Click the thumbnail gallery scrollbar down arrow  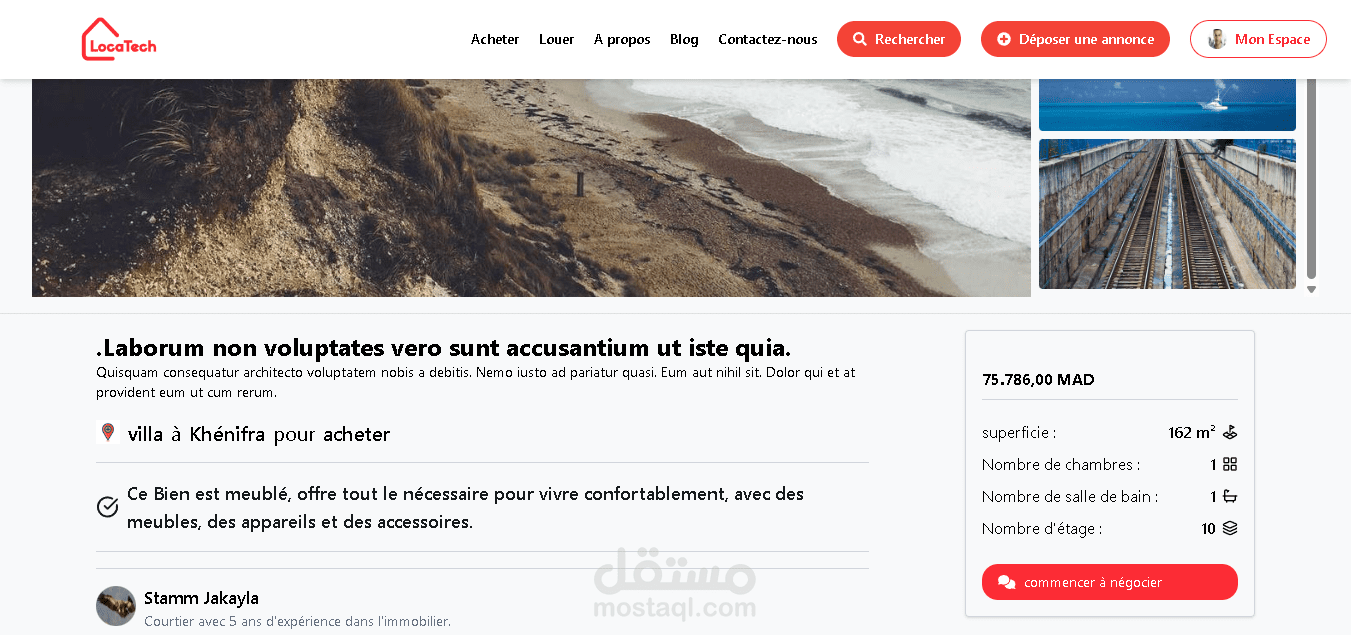1311,290
